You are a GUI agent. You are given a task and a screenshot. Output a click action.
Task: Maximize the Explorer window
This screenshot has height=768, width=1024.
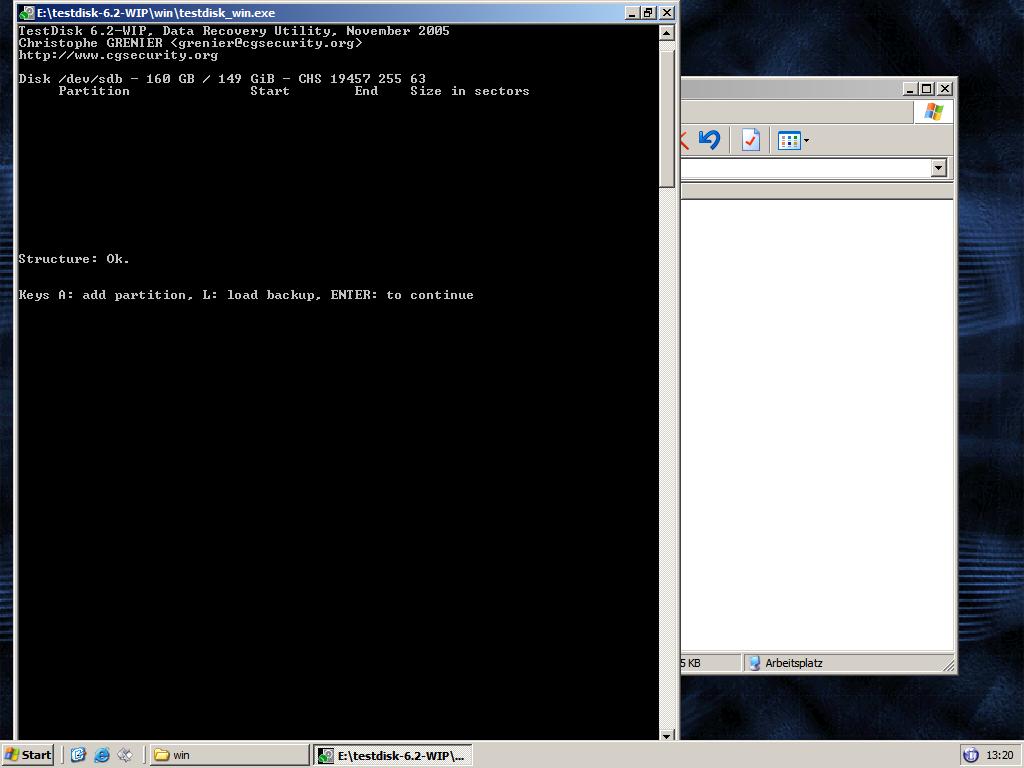(926, 88)
